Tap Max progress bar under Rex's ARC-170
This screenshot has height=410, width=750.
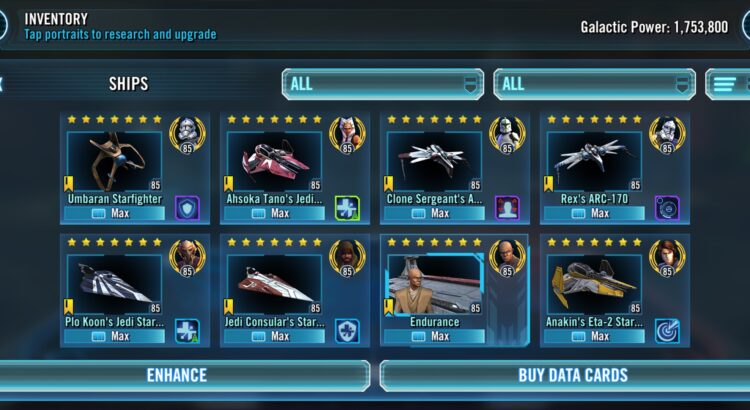(594, 213)
